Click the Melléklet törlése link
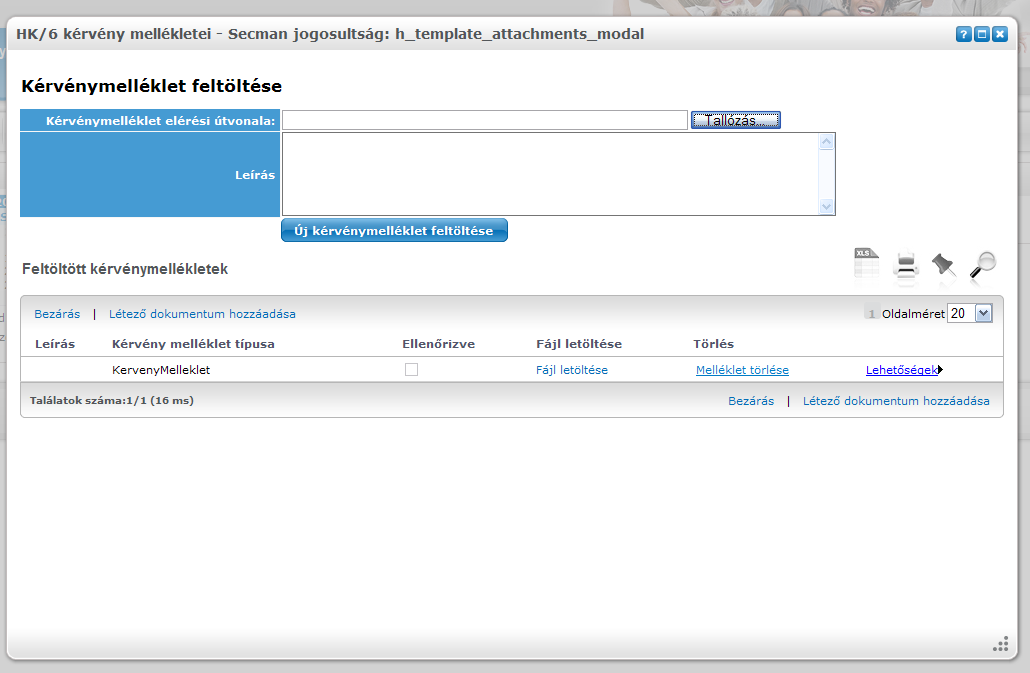Viewport: 1030px width, 673px height. (x=742, y=370)
